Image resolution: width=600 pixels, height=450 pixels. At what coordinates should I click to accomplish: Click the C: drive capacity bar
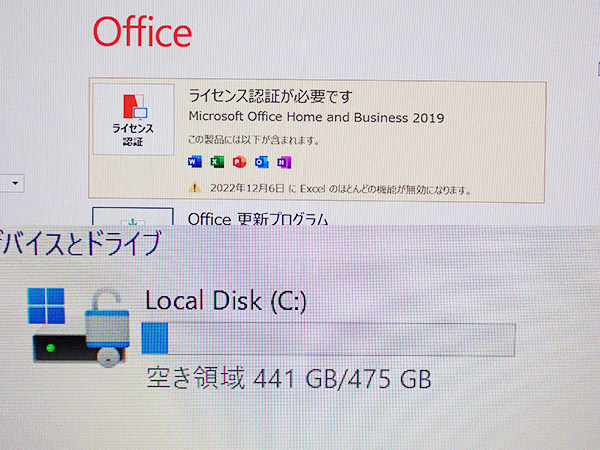[x=328, y=338]
